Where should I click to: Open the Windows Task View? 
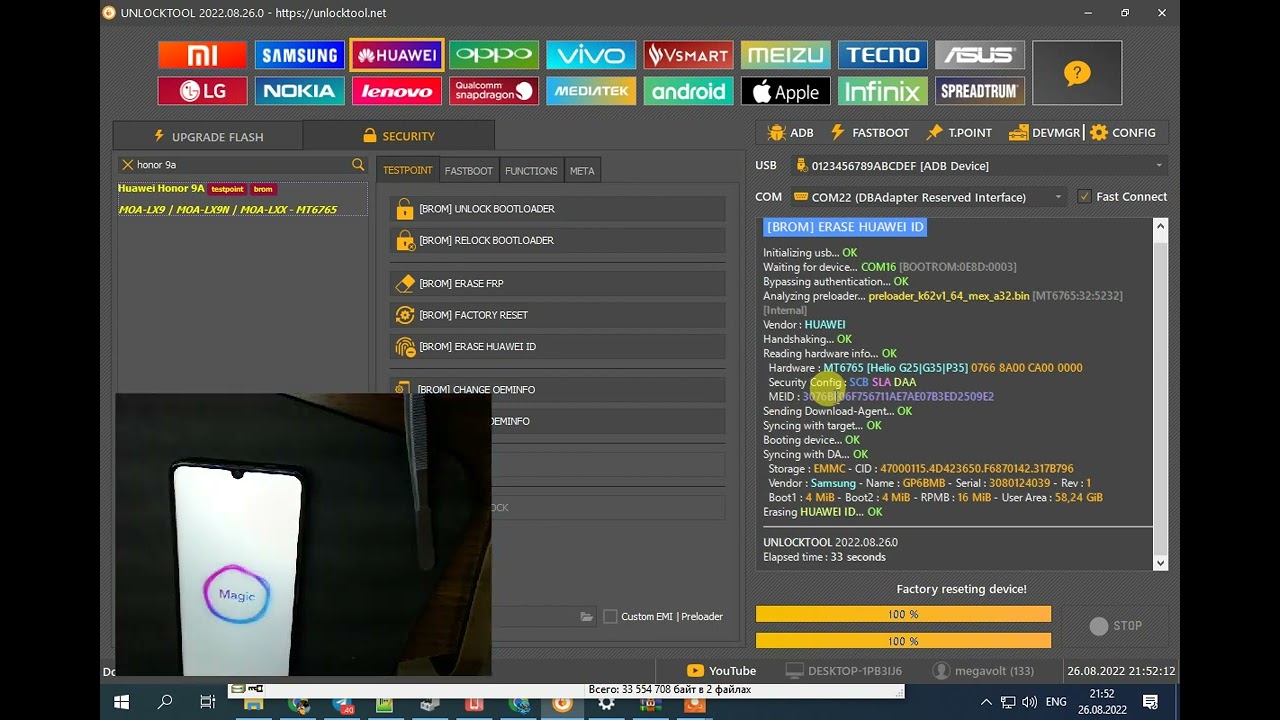pyautogui.click(x=207, y=702)
